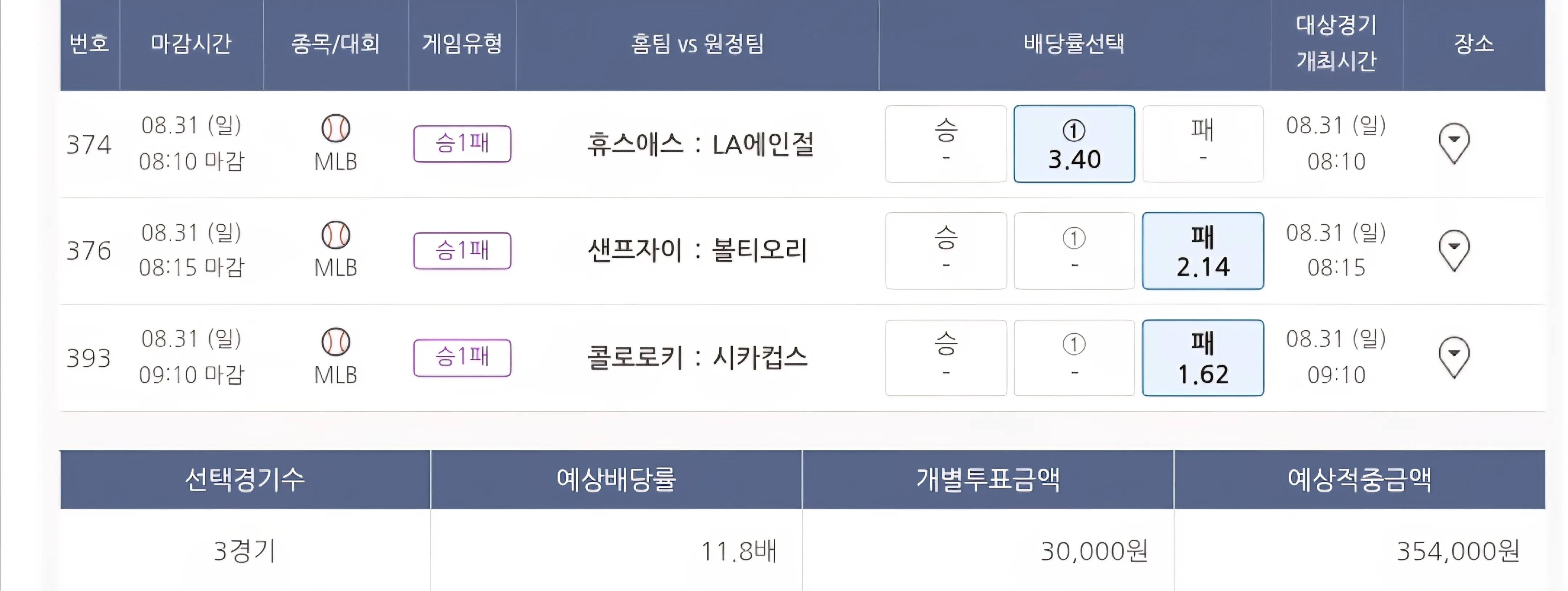
Task: Click the 마감시간 column header
Action: point(191,44)
